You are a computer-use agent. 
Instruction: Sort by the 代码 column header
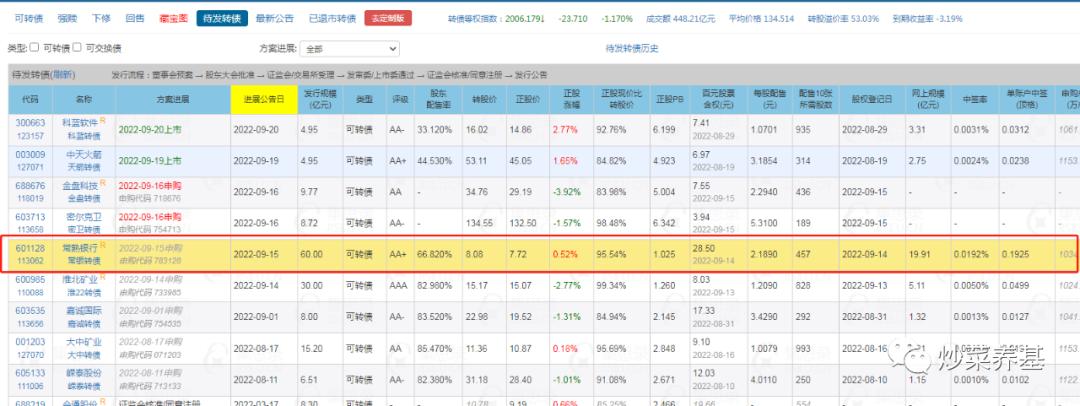tap(30, 100)
